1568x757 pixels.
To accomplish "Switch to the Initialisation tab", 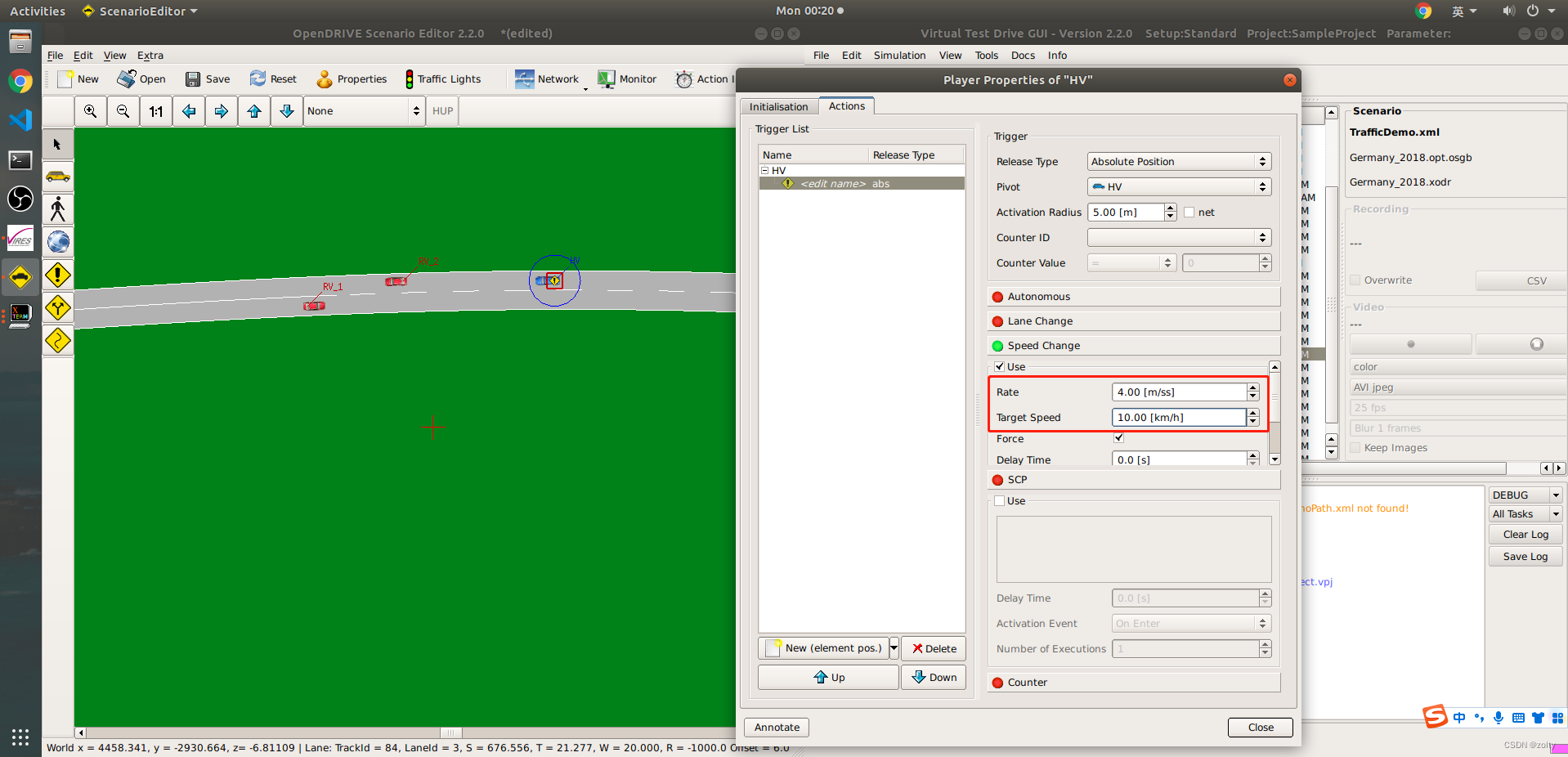I will click(778, 107).
